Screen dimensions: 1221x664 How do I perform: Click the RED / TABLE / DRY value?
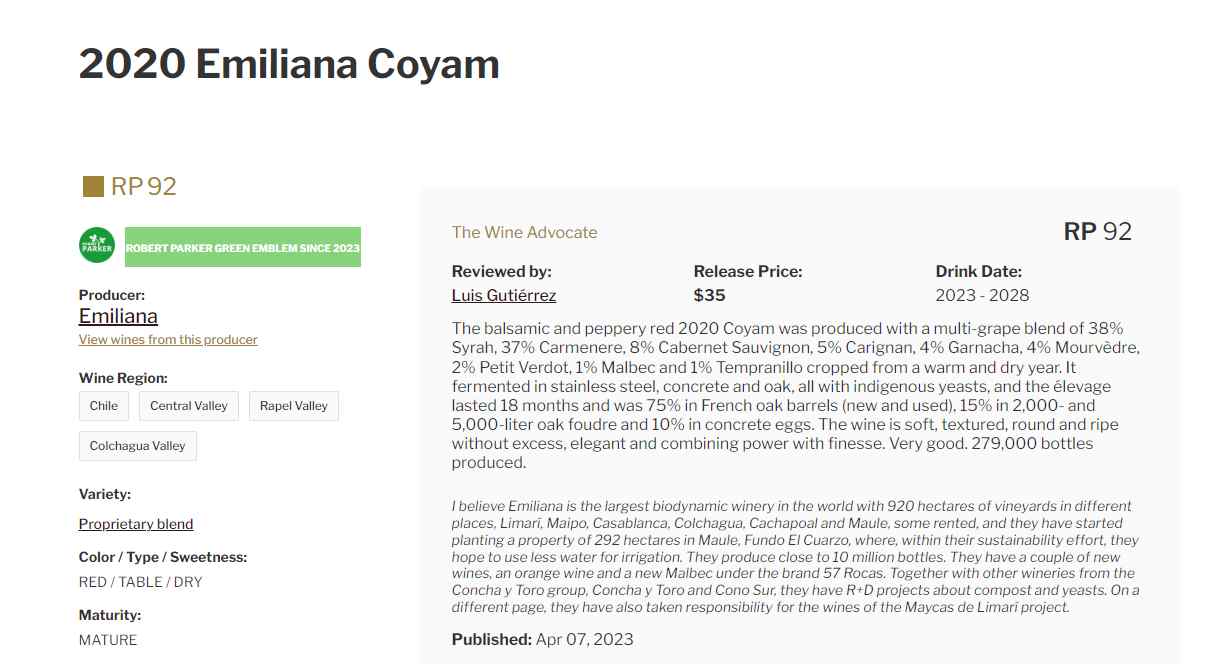click(140, 582)
